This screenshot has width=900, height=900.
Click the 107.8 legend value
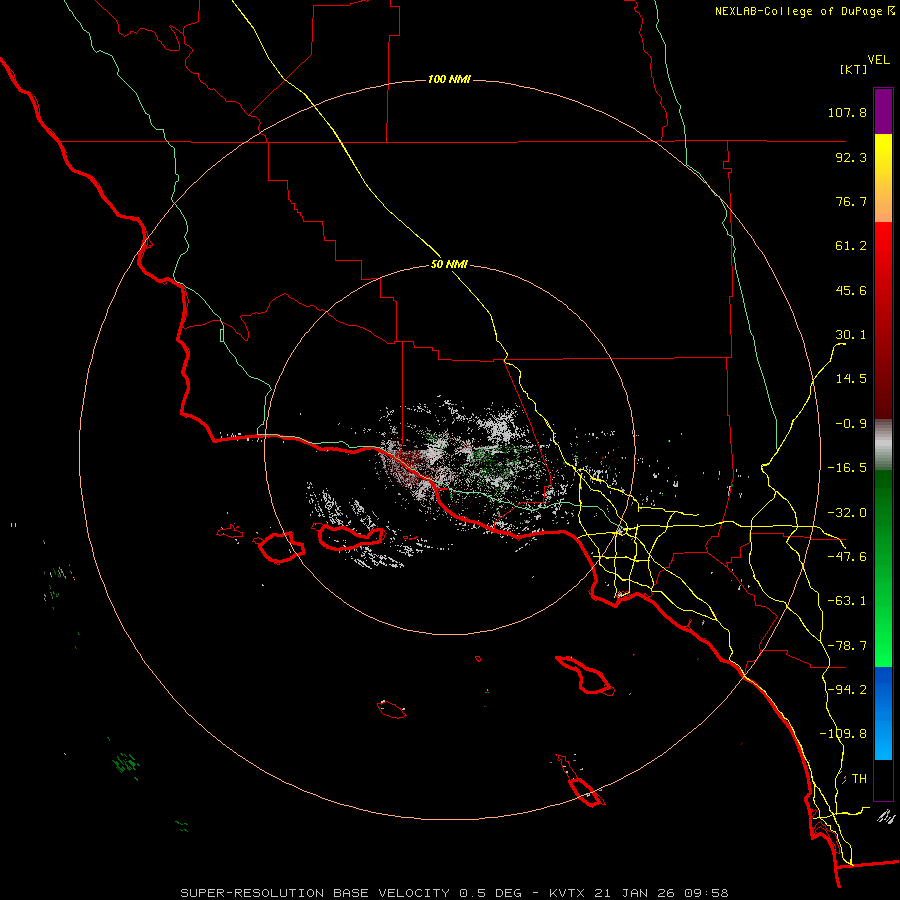tap(847, 112)
